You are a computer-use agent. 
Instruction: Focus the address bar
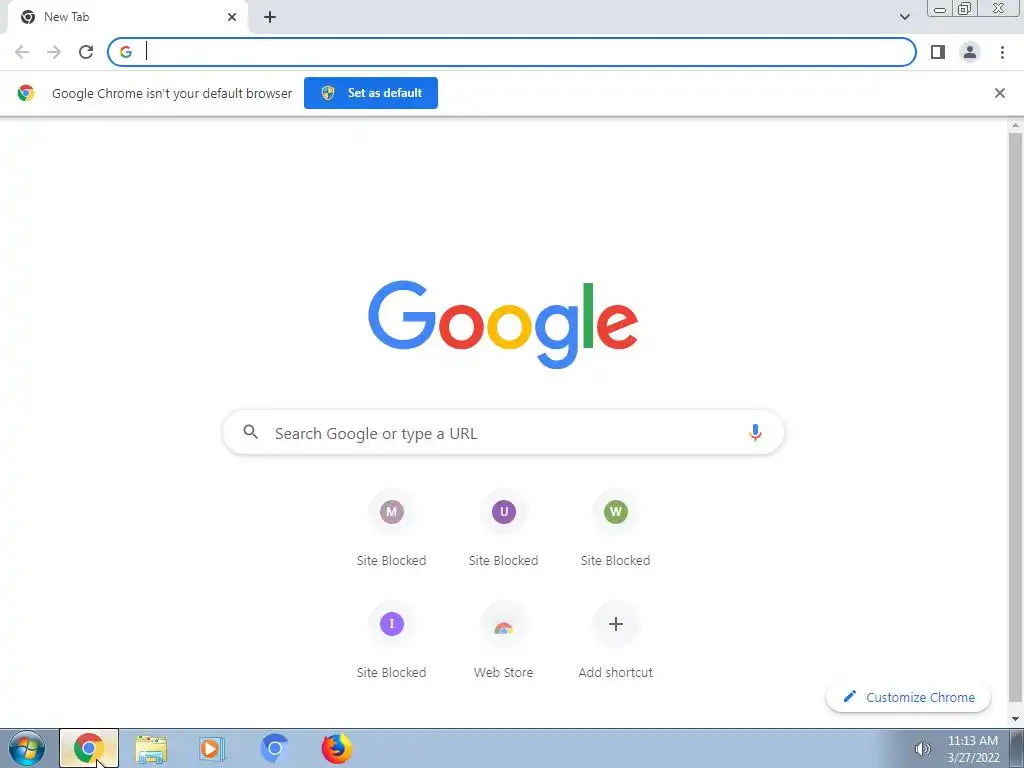(x=512, y=52)
